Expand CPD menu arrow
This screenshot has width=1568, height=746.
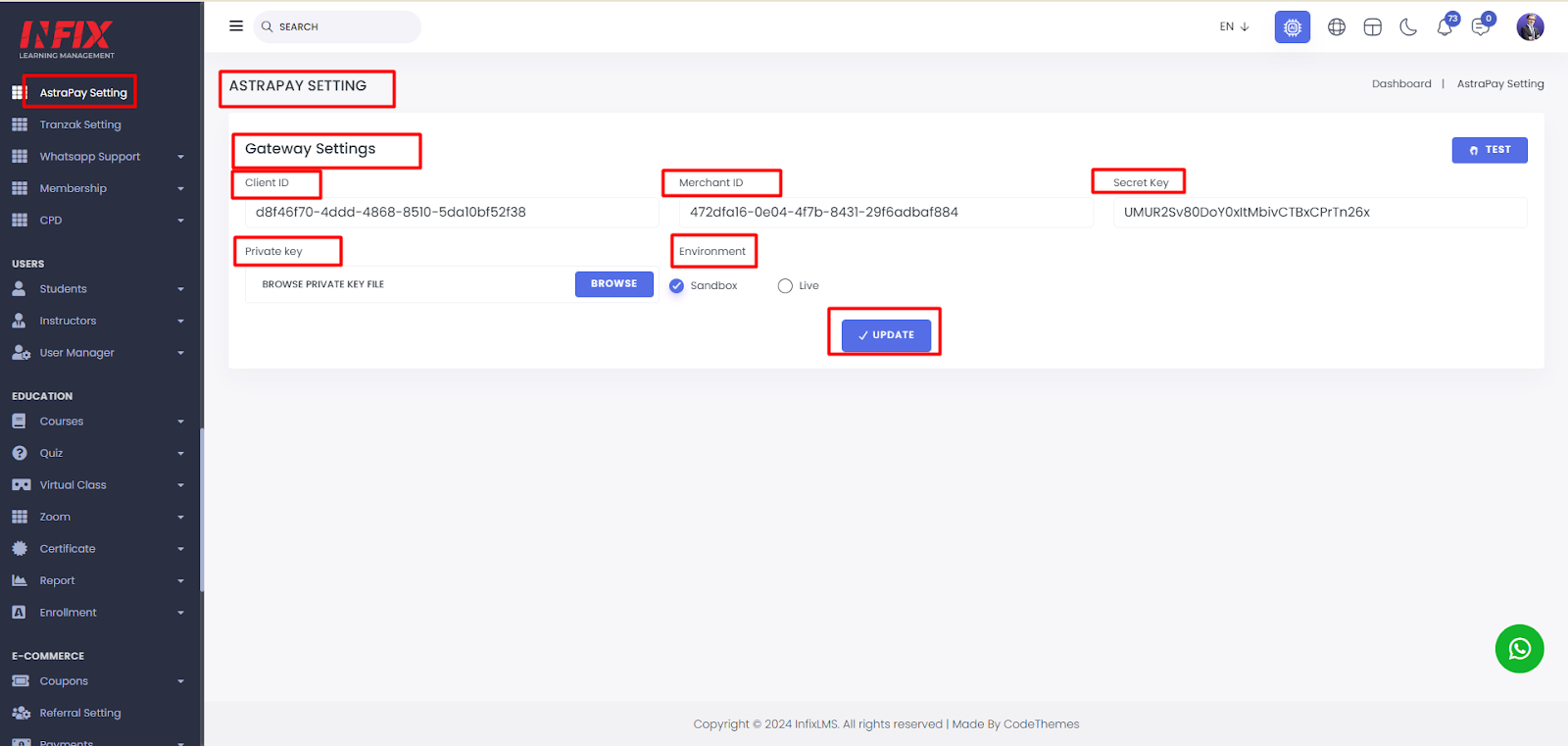[x=180, y=221]
